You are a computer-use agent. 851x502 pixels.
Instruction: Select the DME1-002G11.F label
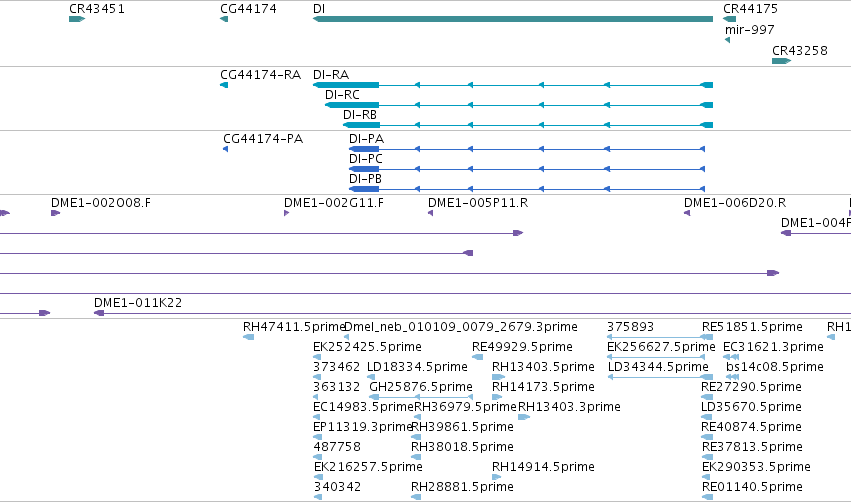(334, 203)
